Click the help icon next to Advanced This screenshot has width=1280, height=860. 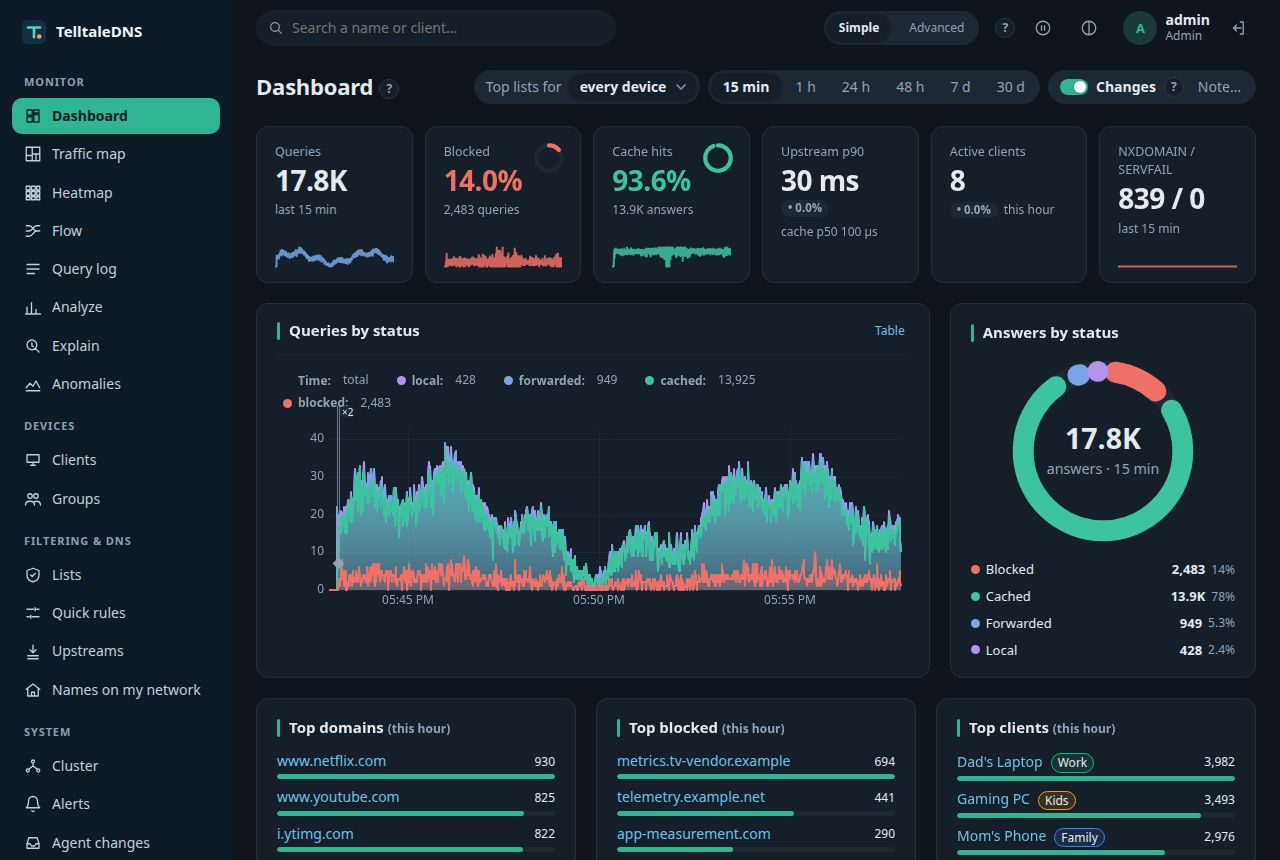coord(1005,28)
